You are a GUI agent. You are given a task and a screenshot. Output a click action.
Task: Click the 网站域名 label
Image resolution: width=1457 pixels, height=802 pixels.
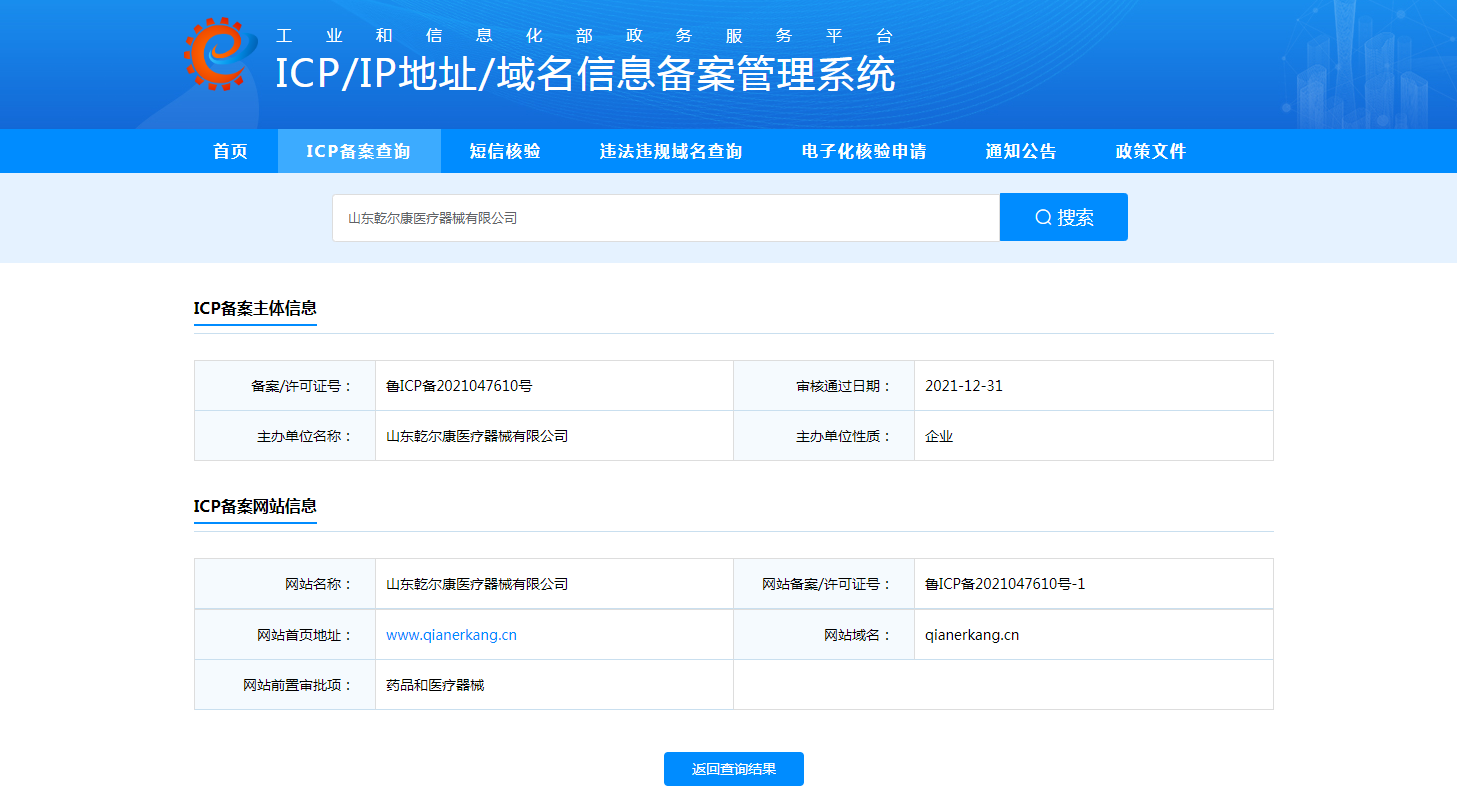pyautogui.click(x=857, y=635)
